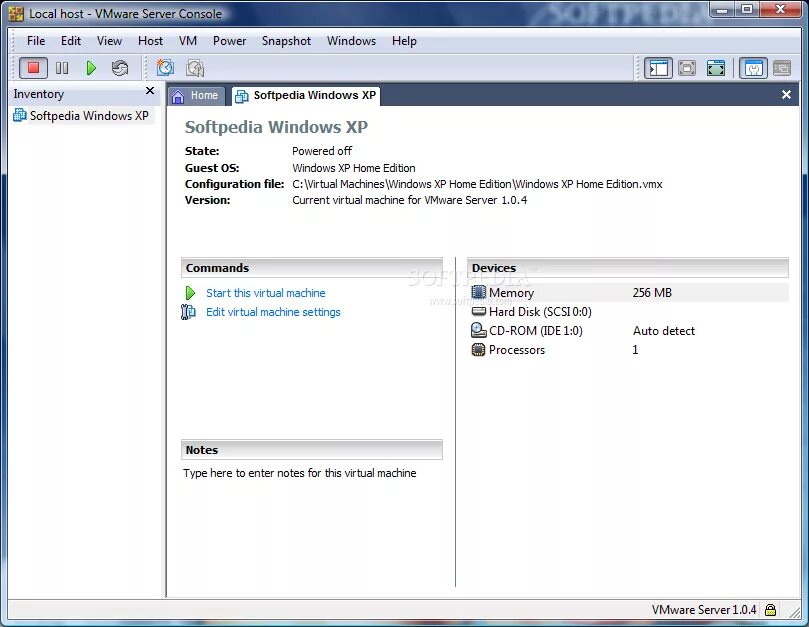Select the Processors device row
The width and height of the screenshot is (809, 627).
click(628, 350)
